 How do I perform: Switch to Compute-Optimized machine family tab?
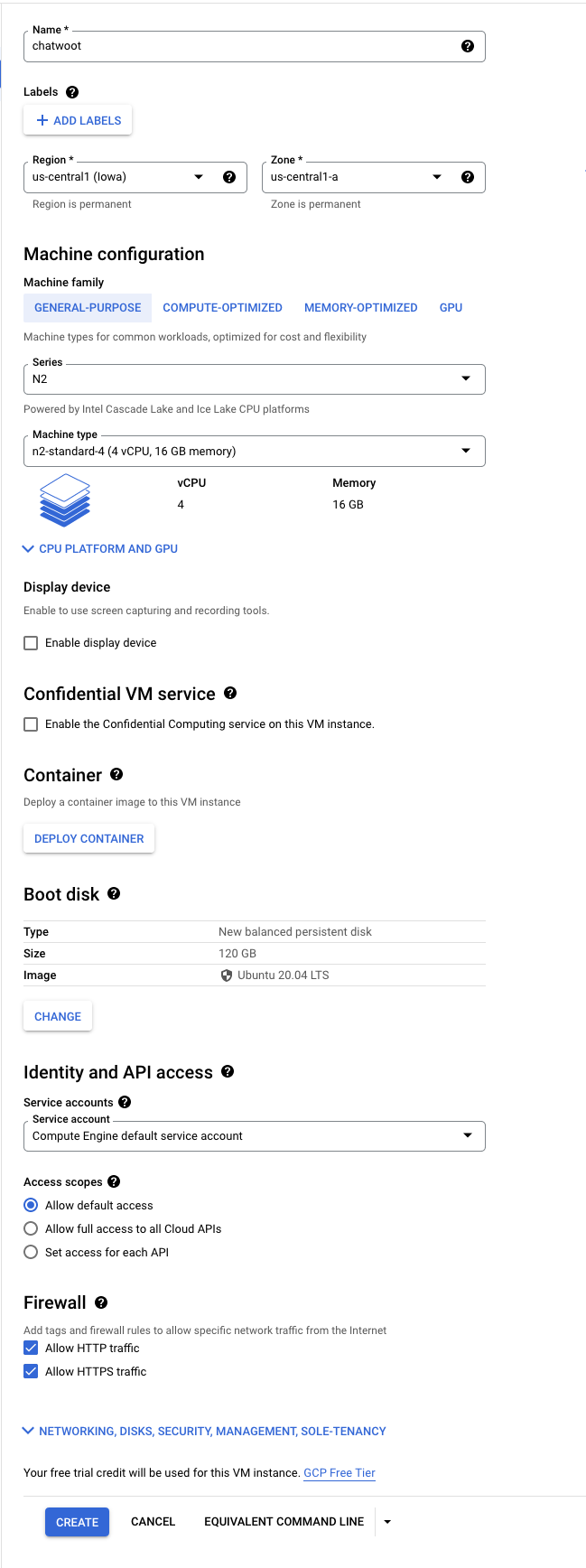click(x=222, y=308)
